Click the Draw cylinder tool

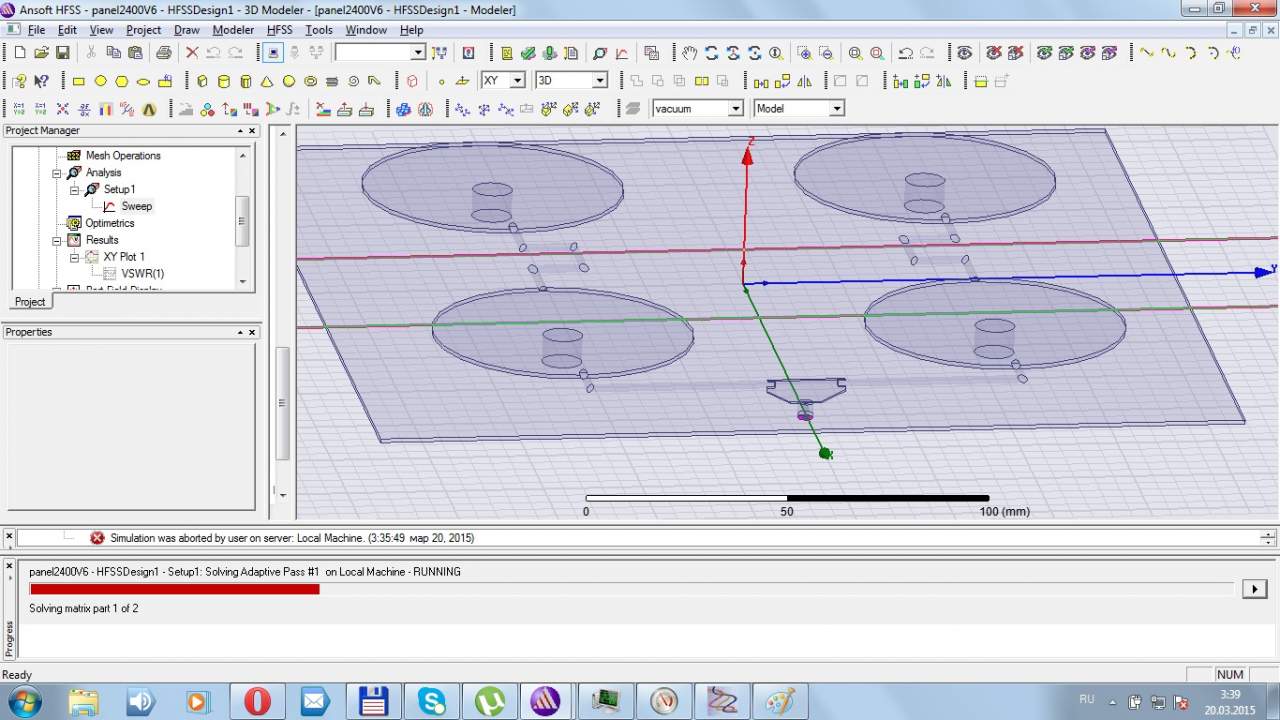[223, 81]
